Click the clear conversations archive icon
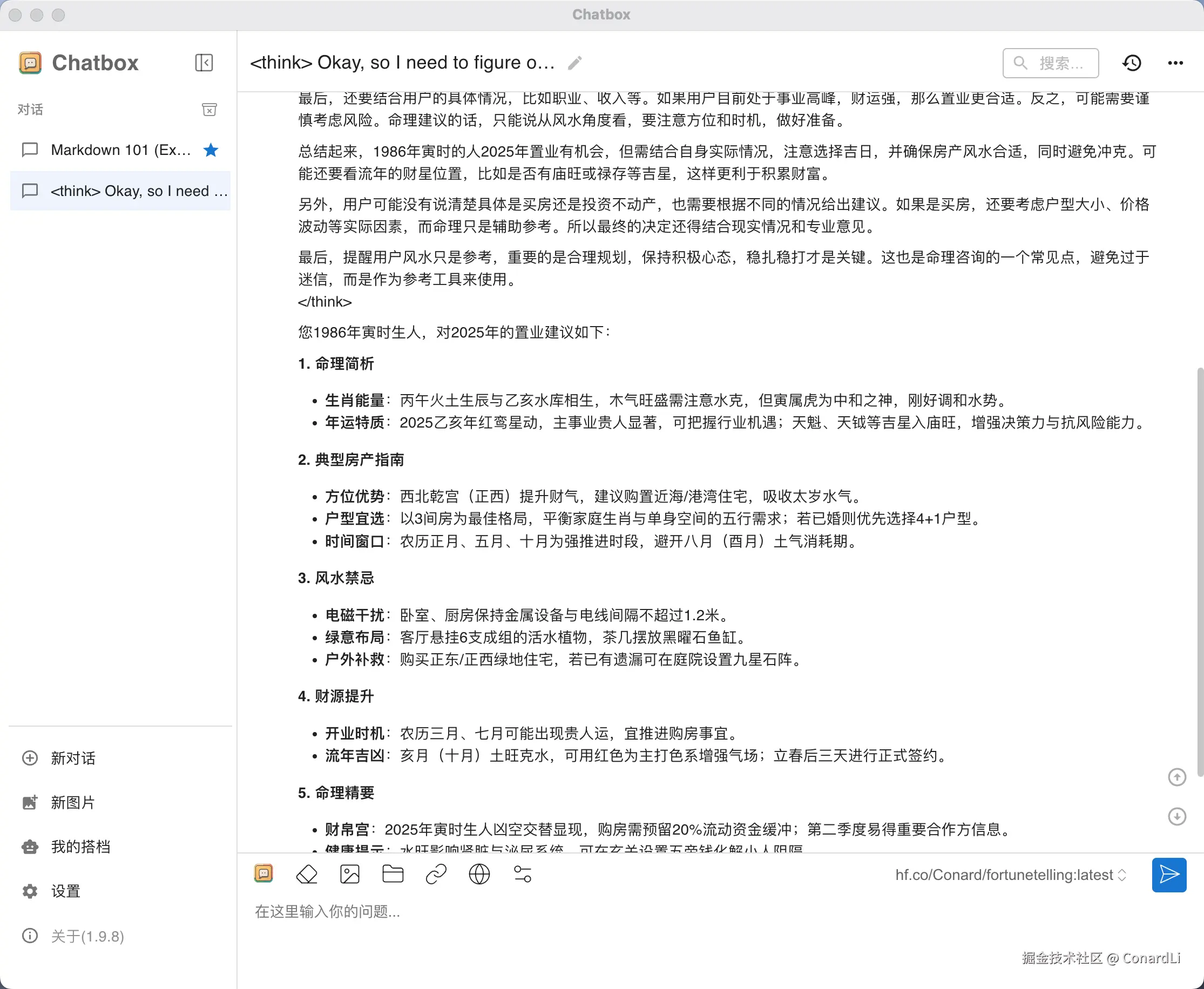 209,110
